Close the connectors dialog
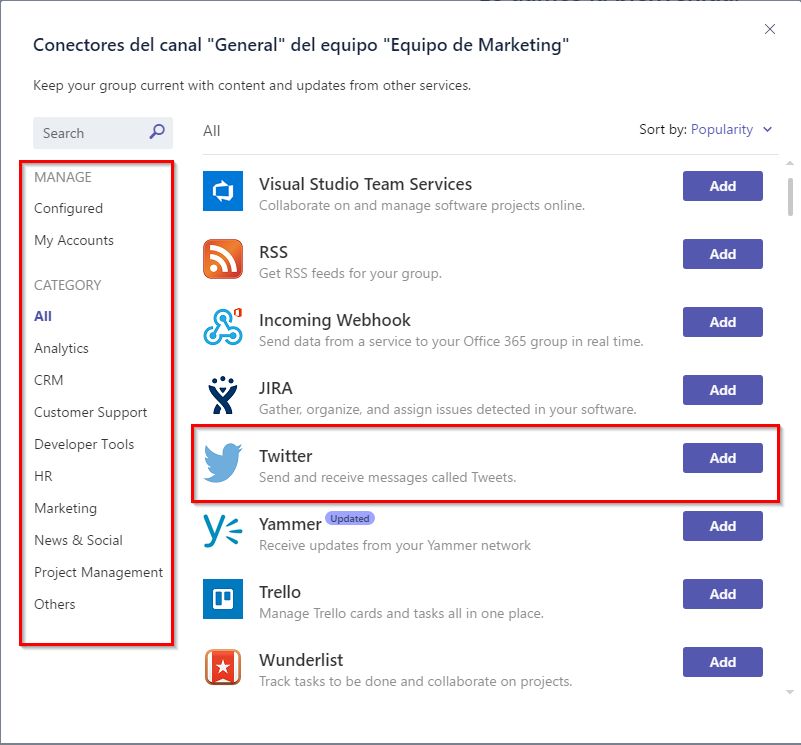Image resolution: width=801 pixels, height=745 pixels. pos(770,29)
